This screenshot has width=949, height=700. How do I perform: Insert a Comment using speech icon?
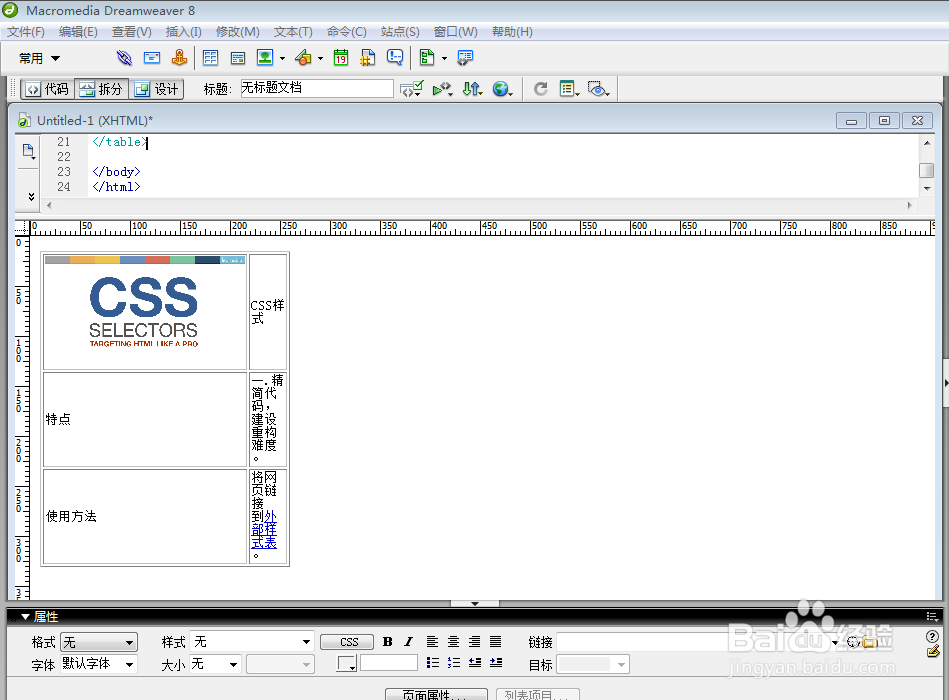[395, 57]
